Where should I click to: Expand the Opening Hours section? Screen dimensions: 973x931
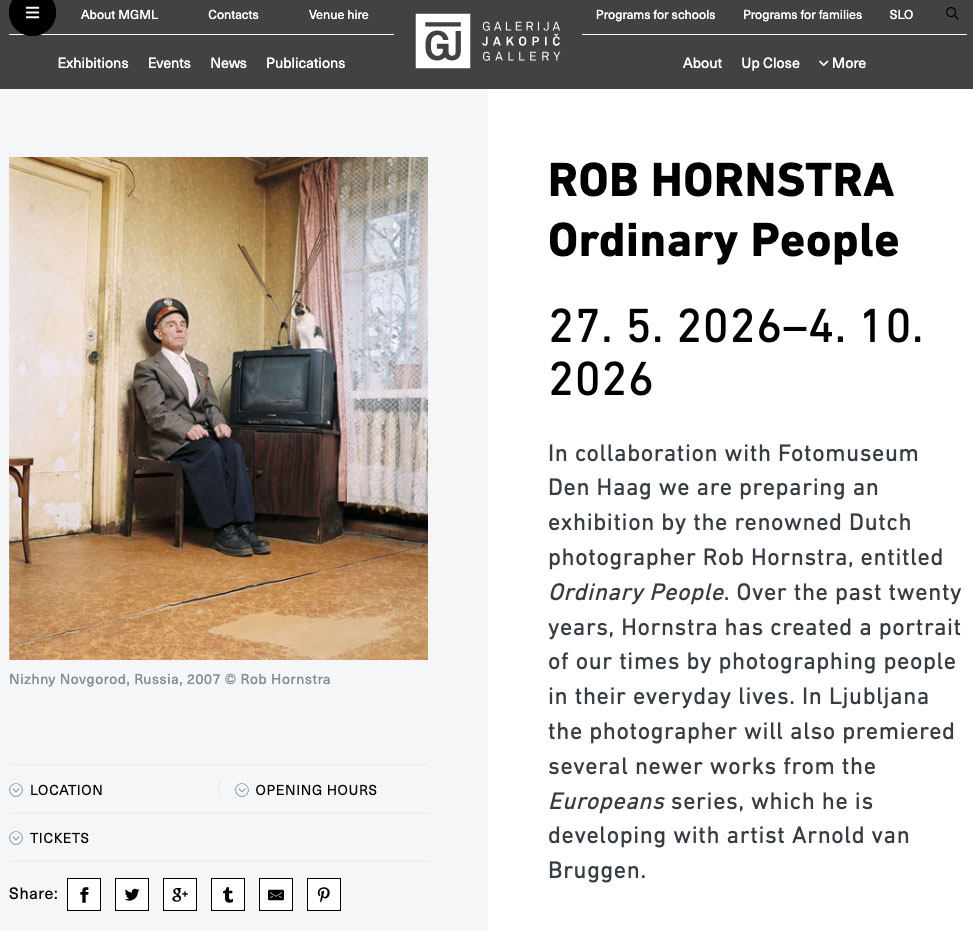[315, 790]
